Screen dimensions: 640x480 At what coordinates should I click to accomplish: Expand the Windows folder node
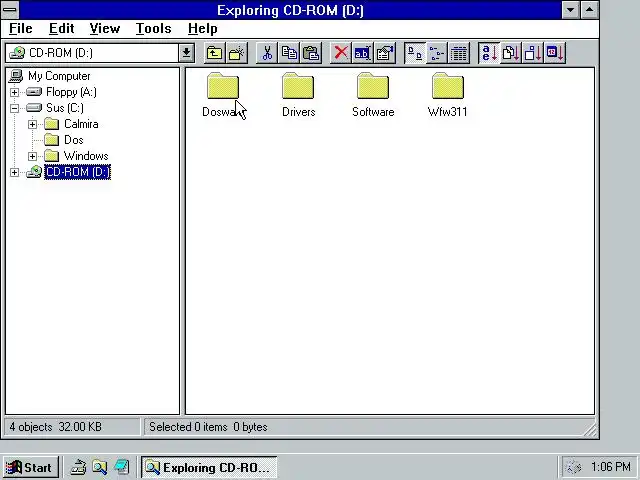(32, 156)
